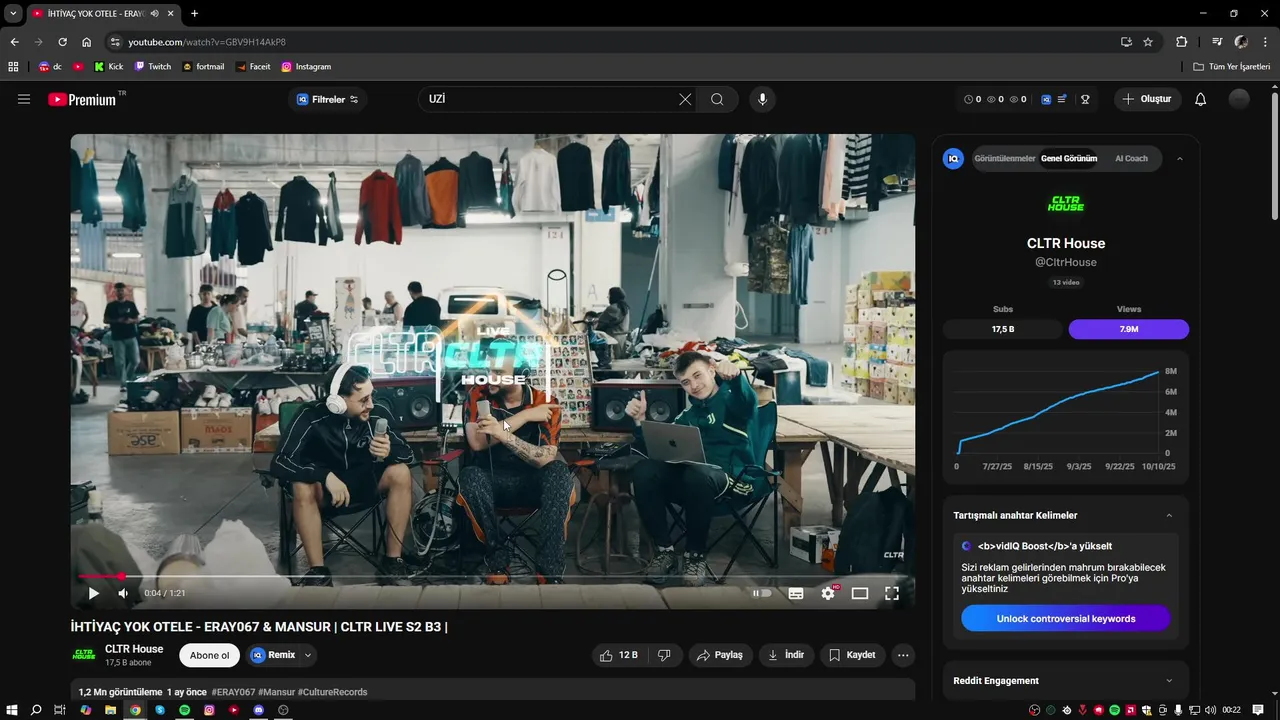Switch to the AI Coach tab

pos(1131,158)
